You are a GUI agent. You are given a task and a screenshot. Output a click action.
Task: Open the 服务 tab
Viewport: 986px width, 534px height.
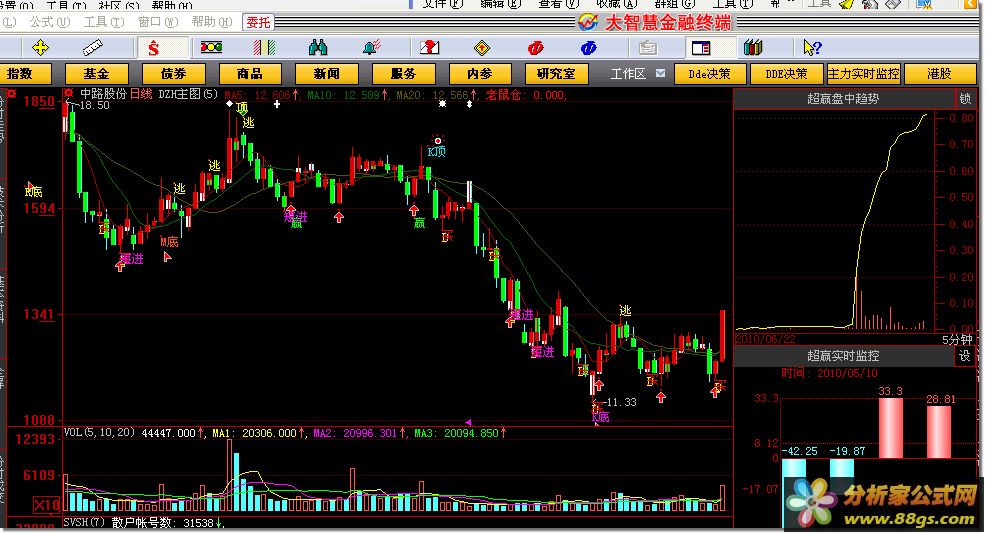tap(403, 74)
